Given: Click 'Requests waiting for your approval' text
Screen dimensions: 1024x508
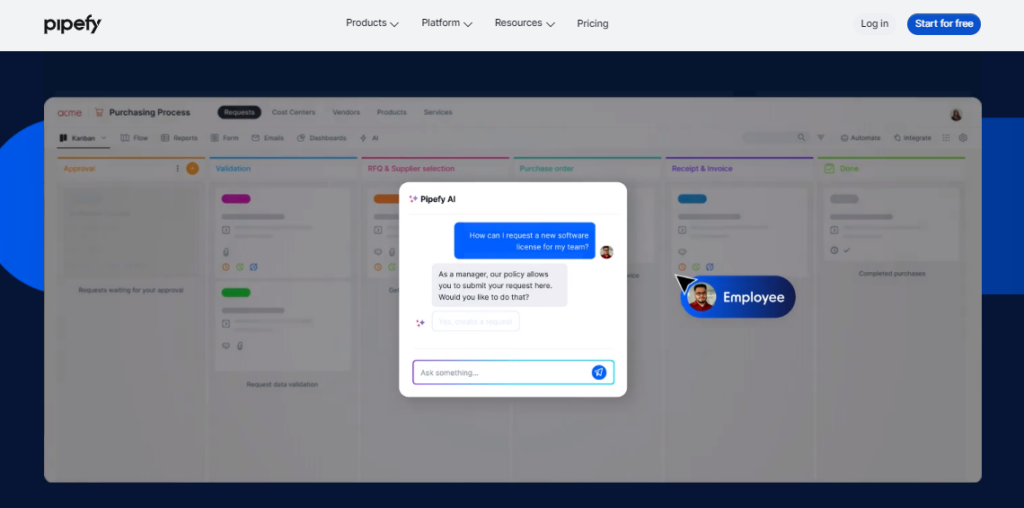Looking at the screenshot, I should click(x=131, y=290).
